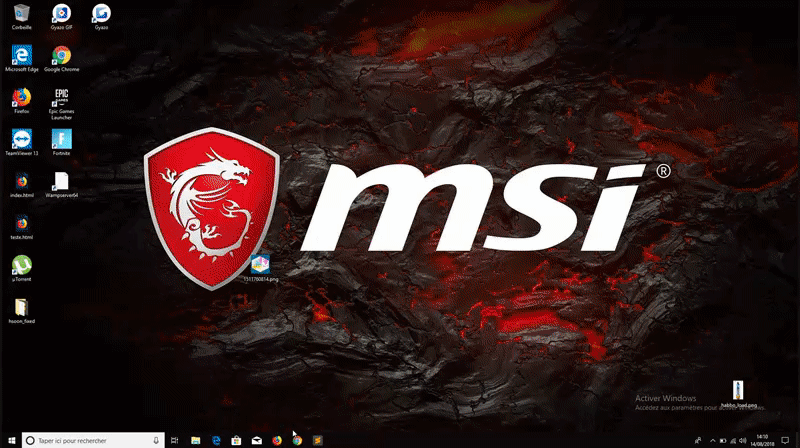Open Task View from the taskbar
800x448 pixels.
pos(174,440)
